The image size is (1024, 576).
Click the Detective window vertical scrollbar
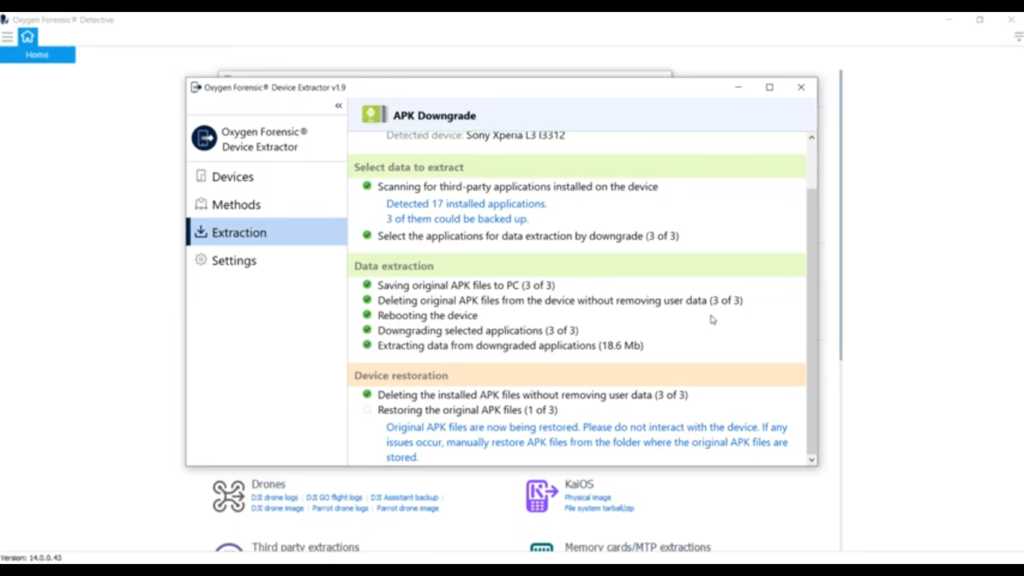click(840, 215)
